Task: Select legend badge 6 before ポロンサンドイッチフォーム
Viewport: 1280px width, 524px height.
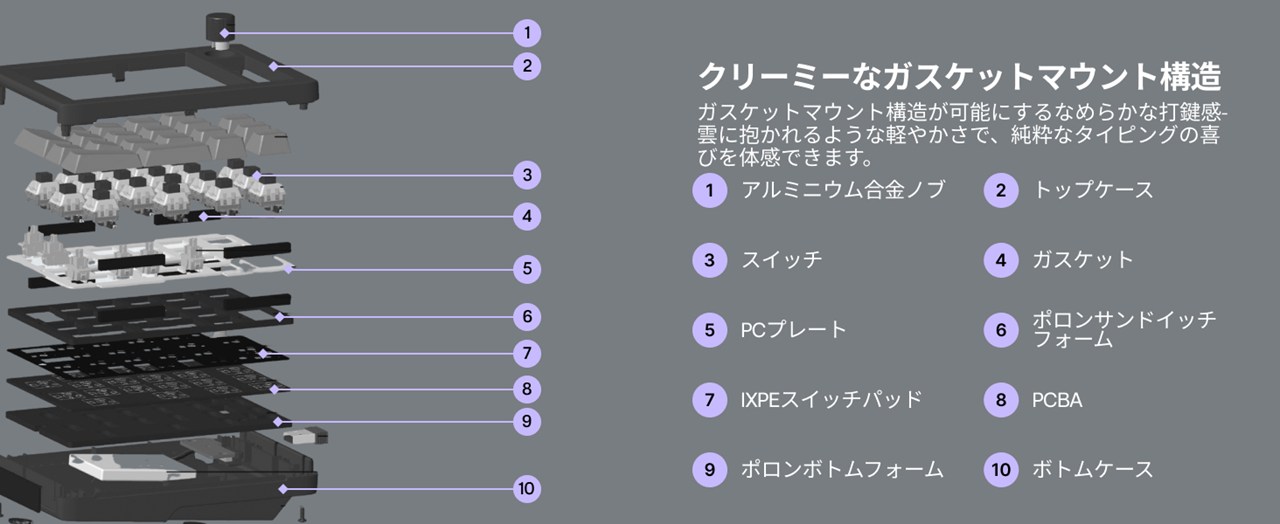Action: point(1000,329)
